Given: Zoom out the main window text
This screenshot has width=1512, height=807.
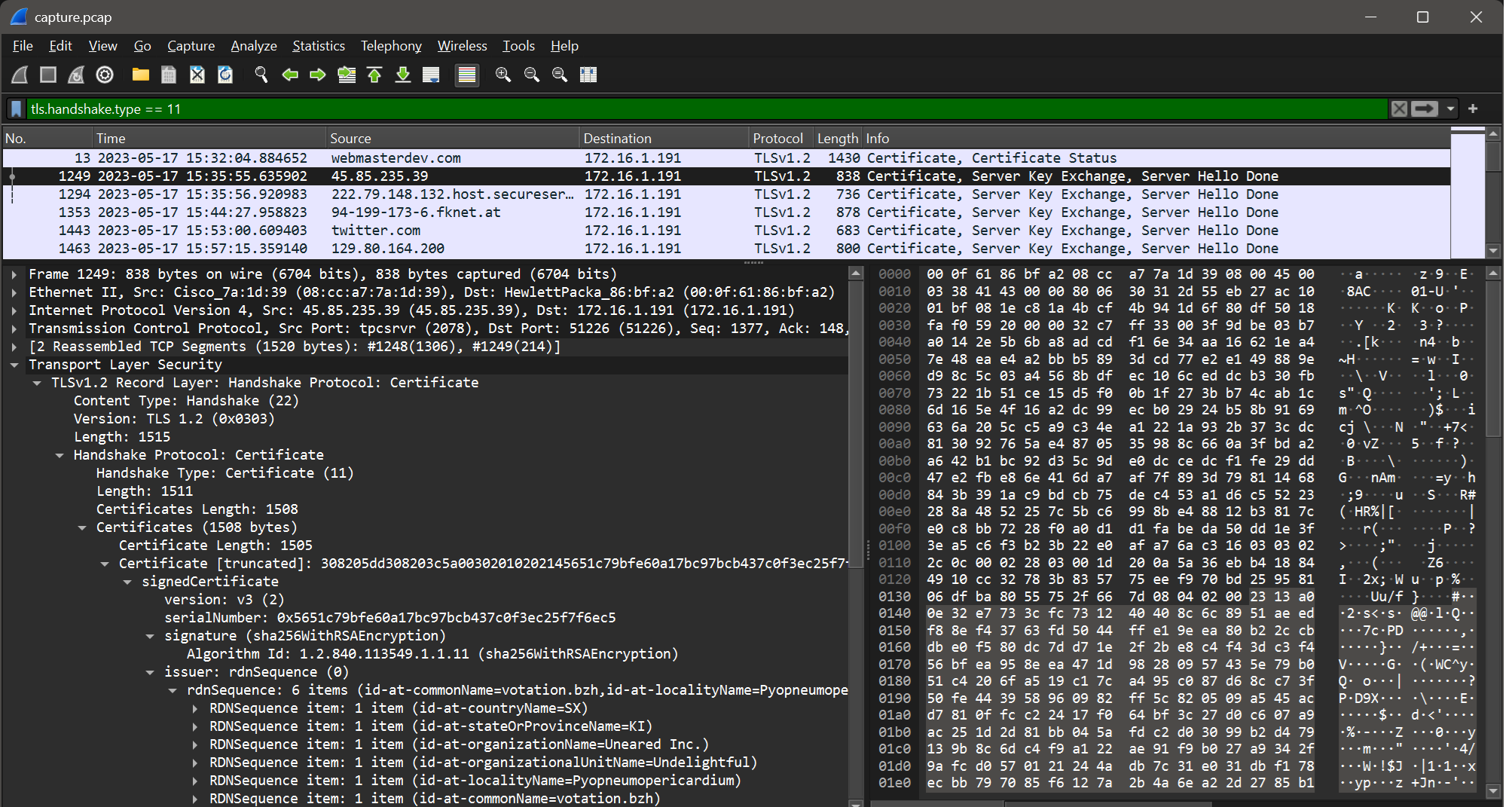Looking at the screenshot, I should 532,75.
